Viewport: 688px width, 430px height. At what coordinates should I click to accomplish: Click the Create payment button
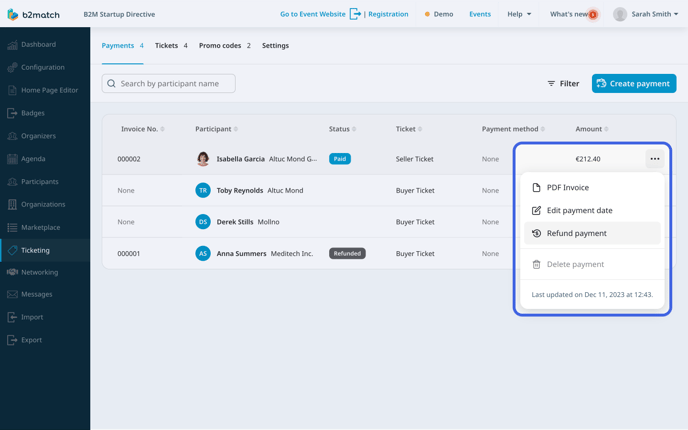tap(634, 84)
